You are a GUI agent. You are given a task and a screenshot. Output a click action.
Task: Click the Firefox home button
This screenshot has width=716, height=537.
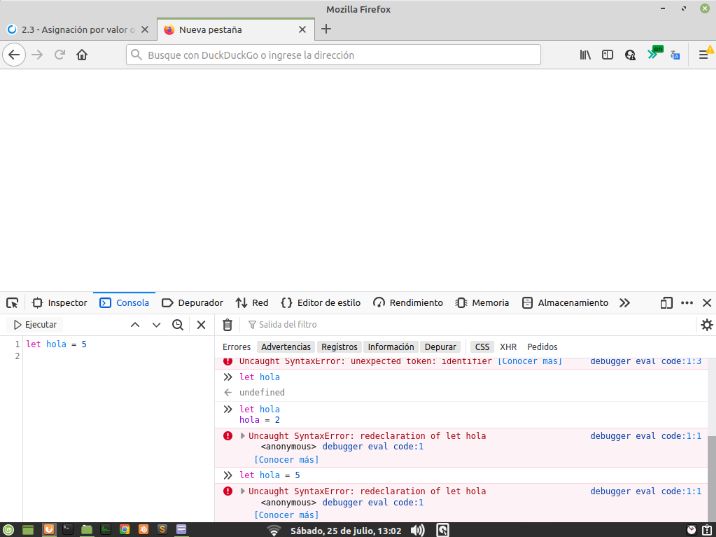click(x=82, y=55)
